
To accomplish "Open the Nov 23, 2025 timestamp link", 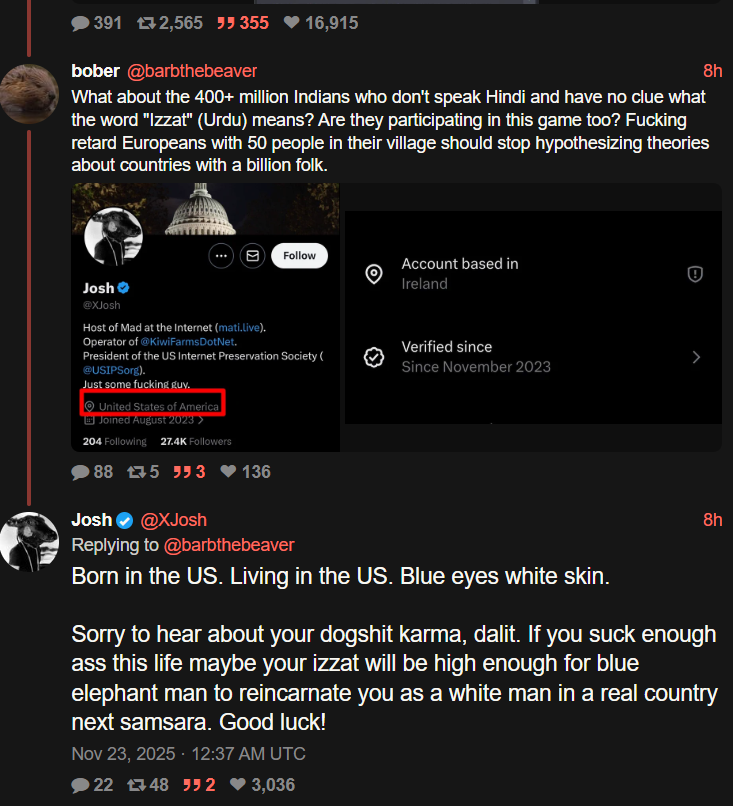I will 189,753.
